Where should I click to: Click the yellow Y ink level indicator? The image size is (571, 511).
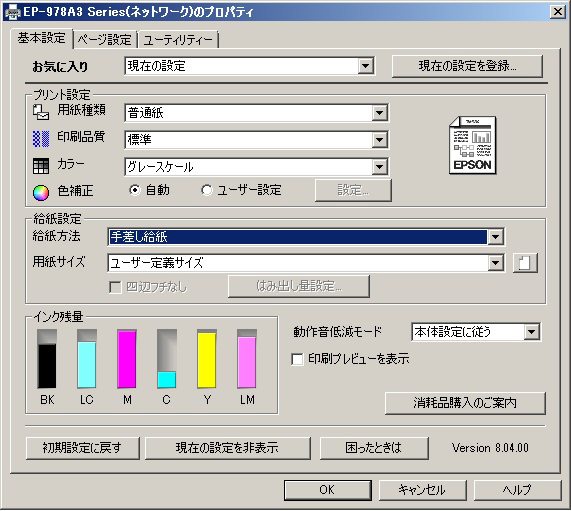pyautogui.click(x=206, y=358)
